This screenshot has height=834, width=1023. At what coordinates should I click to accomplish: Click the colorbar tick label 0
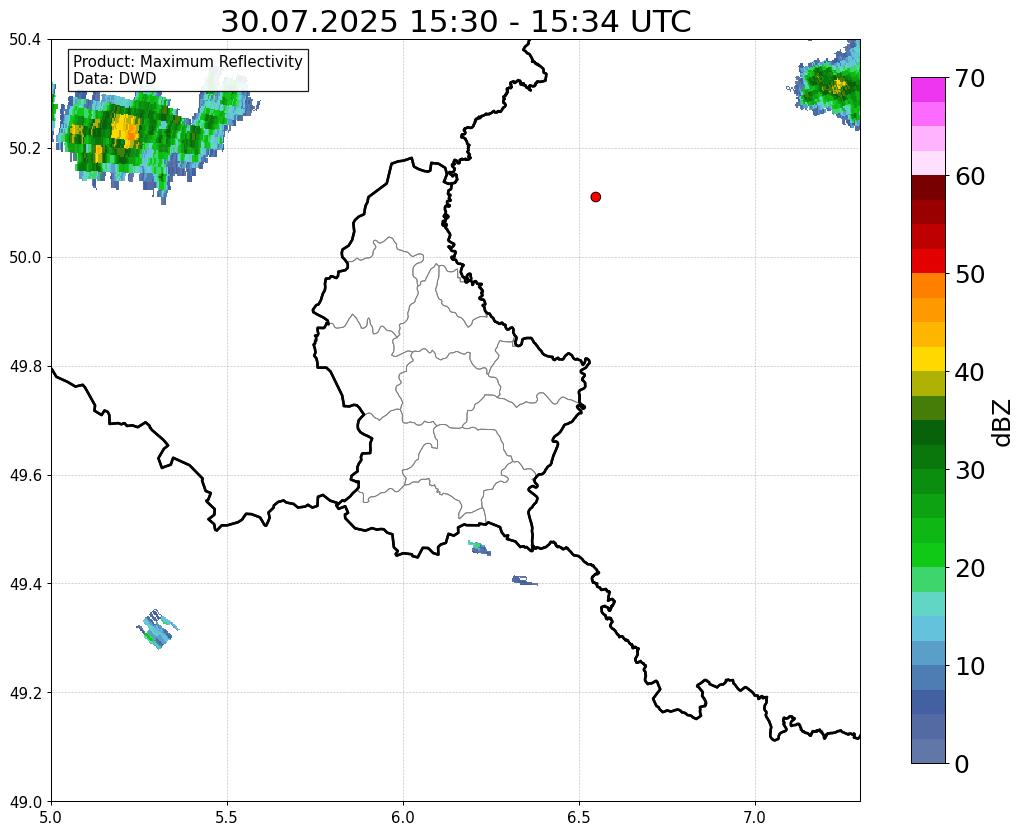962,764
